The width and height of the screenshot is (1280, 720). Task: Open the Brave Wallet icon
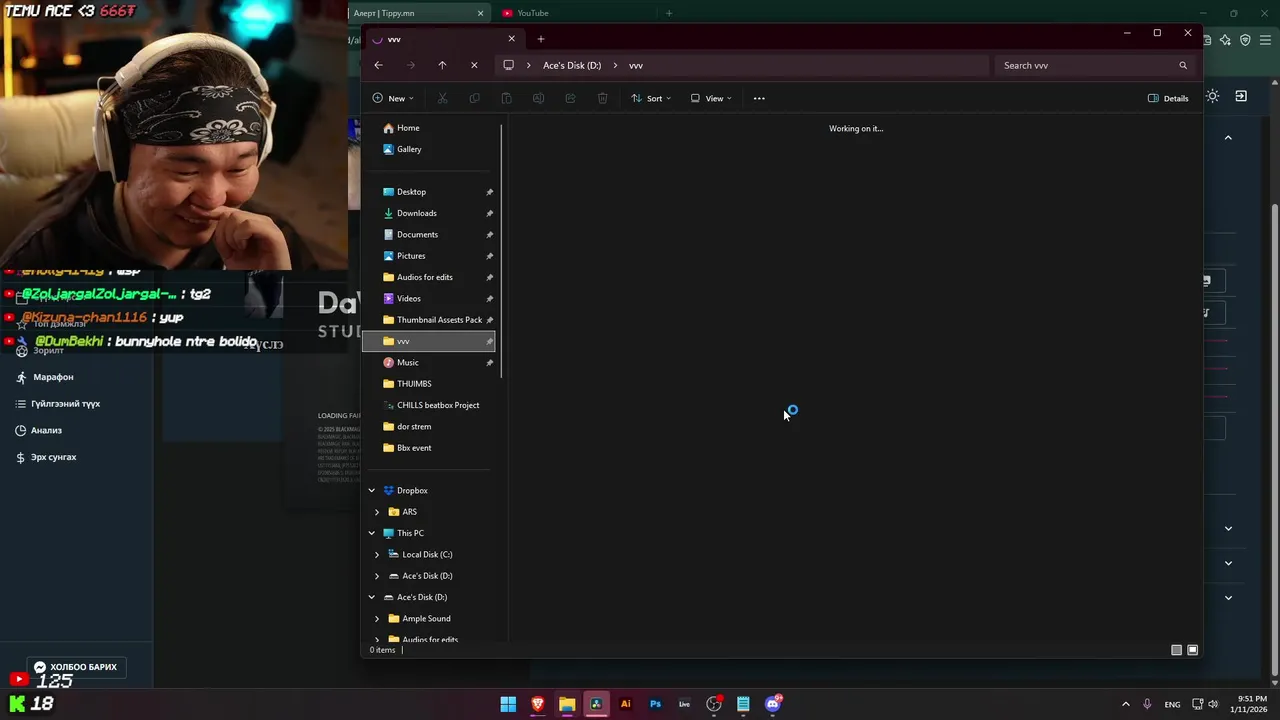pos(1207,40)
